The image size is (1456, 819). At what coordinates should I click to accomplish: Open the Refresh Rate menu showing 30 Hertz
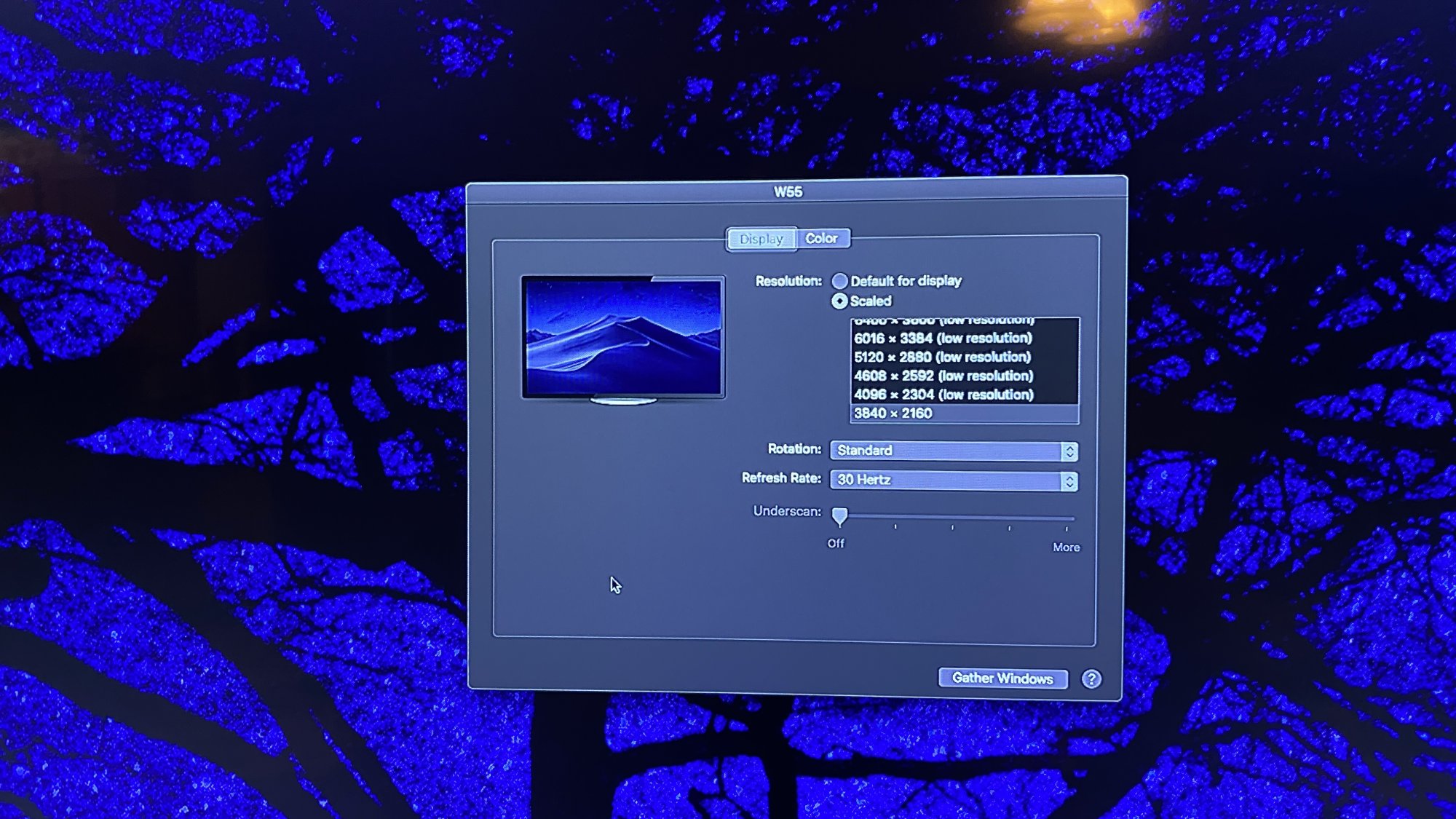(946, 480)
